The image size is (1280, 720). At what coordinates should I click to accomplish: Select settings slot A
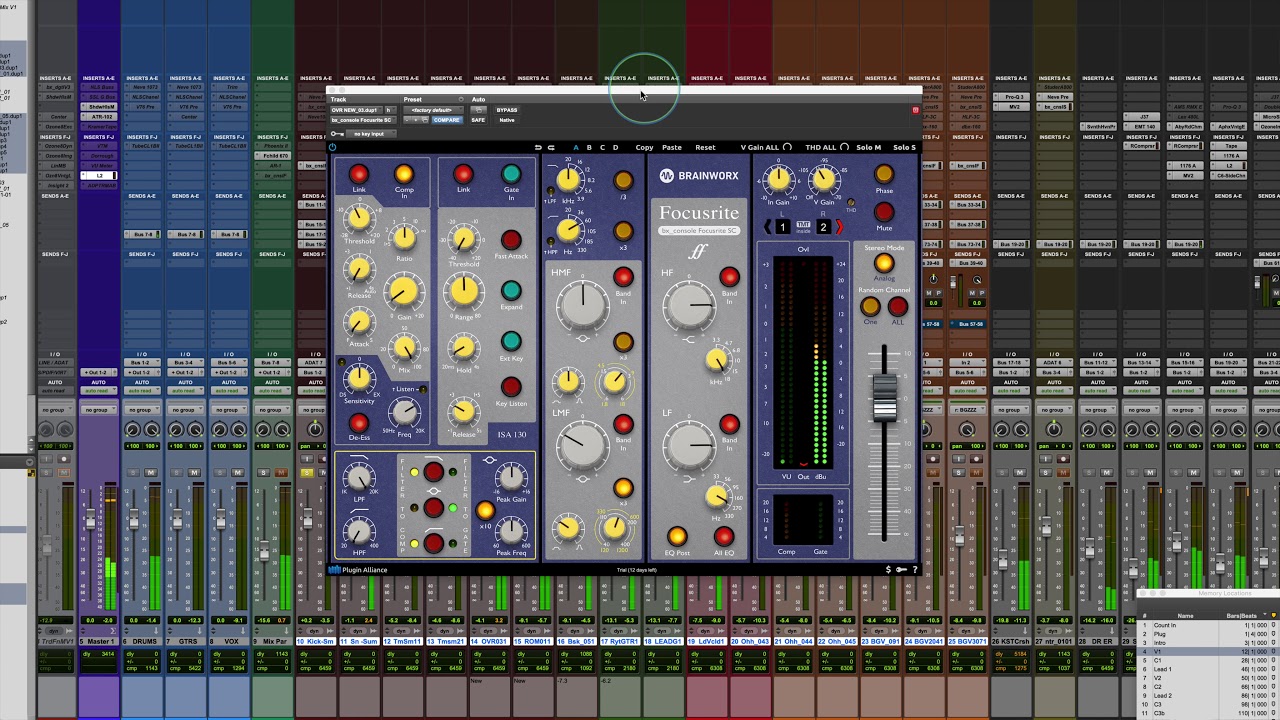[x=576, y=148]
